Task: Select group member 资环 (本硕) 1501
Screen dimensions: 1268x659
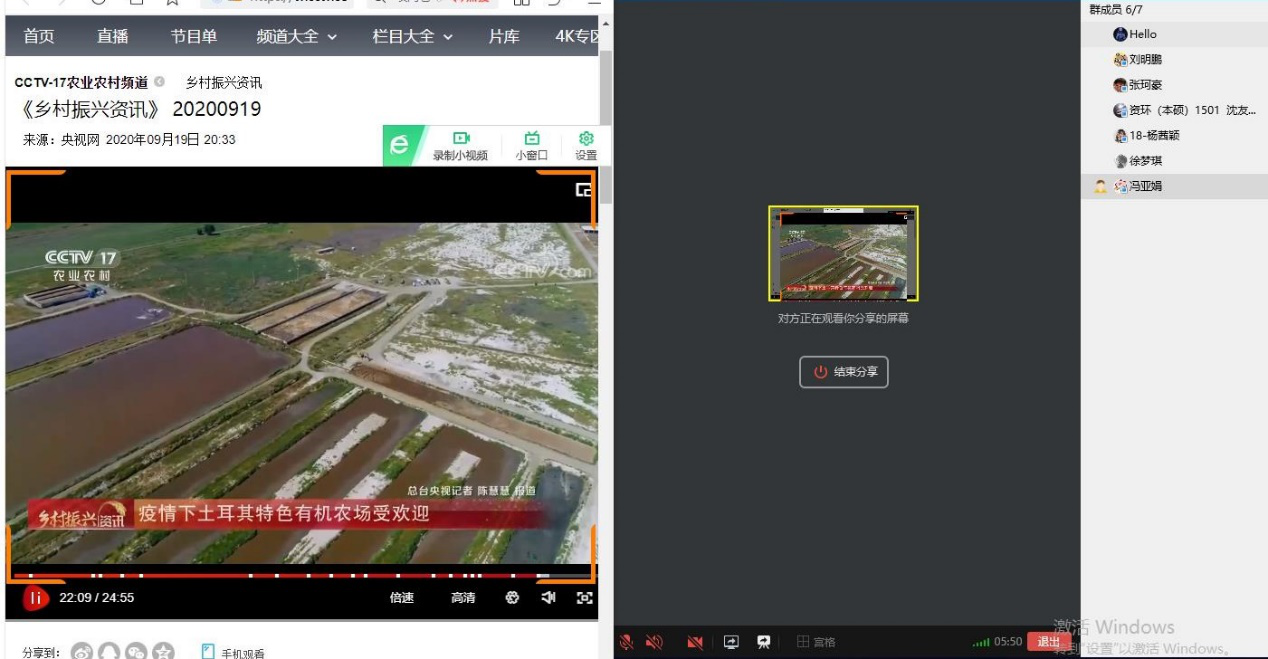Action: [1174, 110]
